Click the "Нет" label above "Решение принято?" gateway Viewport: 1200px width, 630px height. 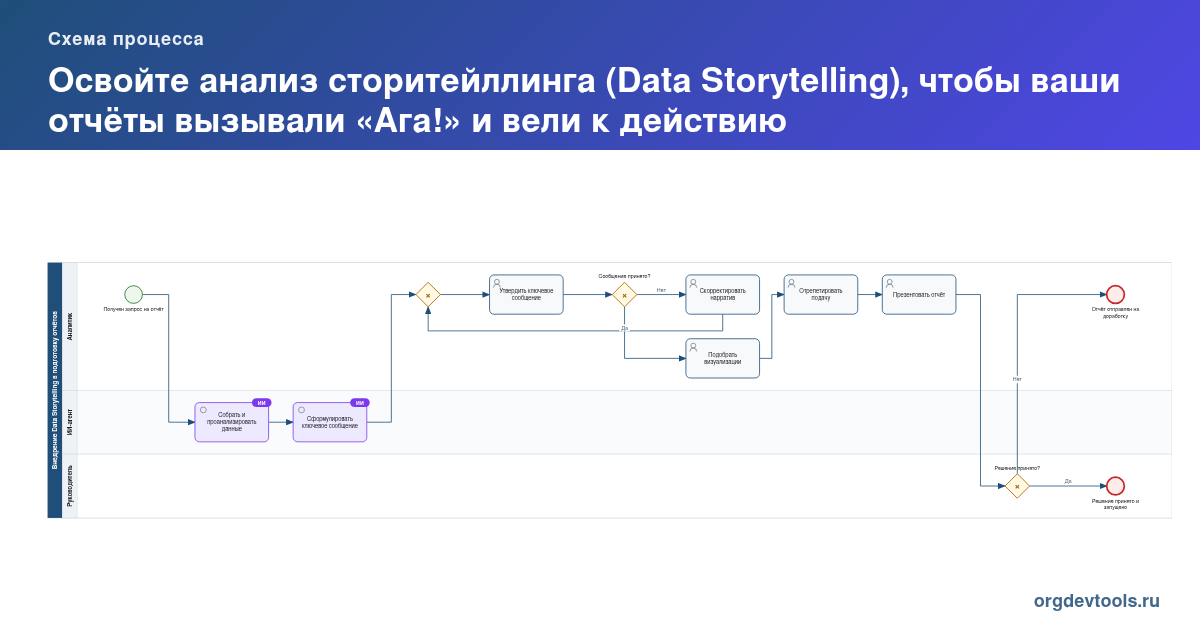click(1017, 379)
